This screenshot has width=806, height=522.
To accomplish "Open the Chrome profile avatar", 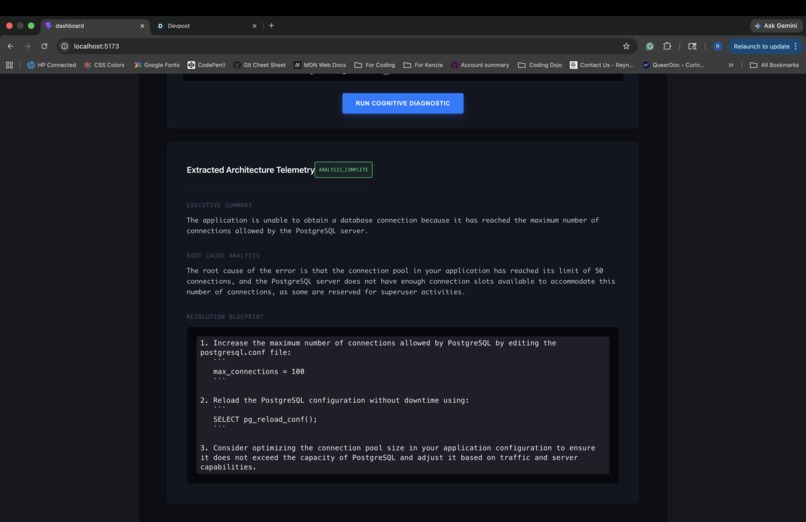I will click(x=718, y=46).
